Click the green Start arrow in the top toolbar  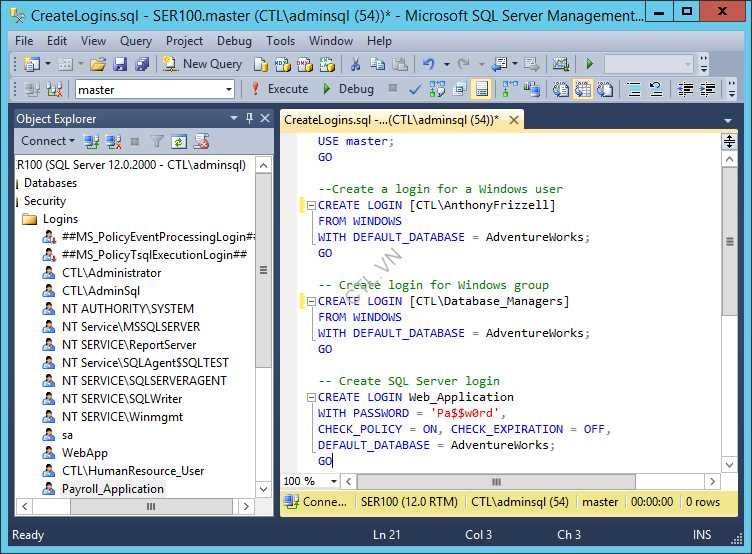coord(589,64)
